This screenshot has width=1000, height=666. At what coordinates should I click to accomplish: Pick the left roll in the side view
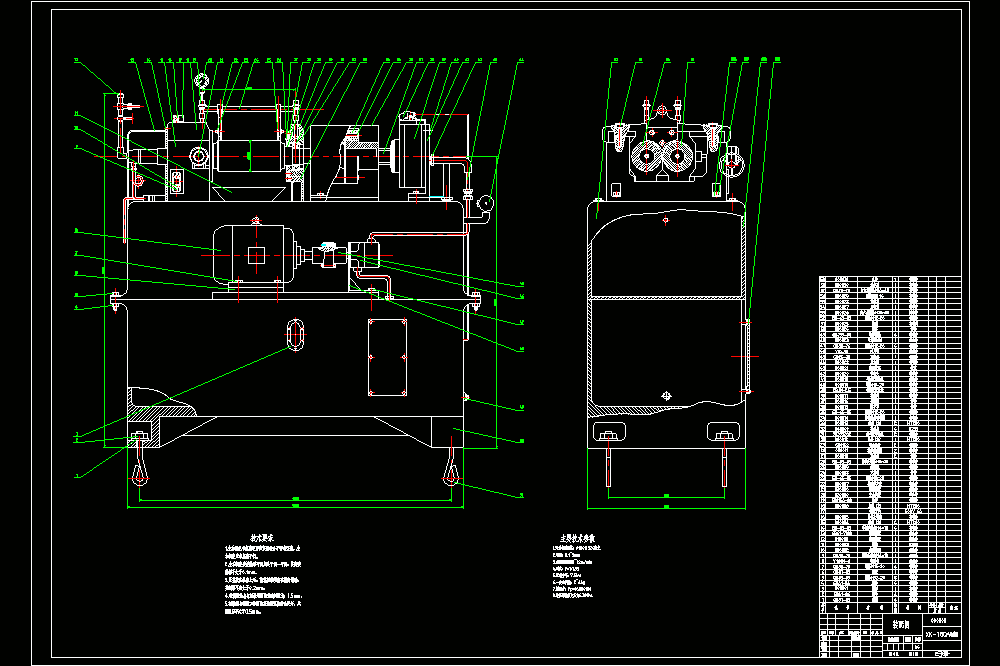click(x=647, y=156)
